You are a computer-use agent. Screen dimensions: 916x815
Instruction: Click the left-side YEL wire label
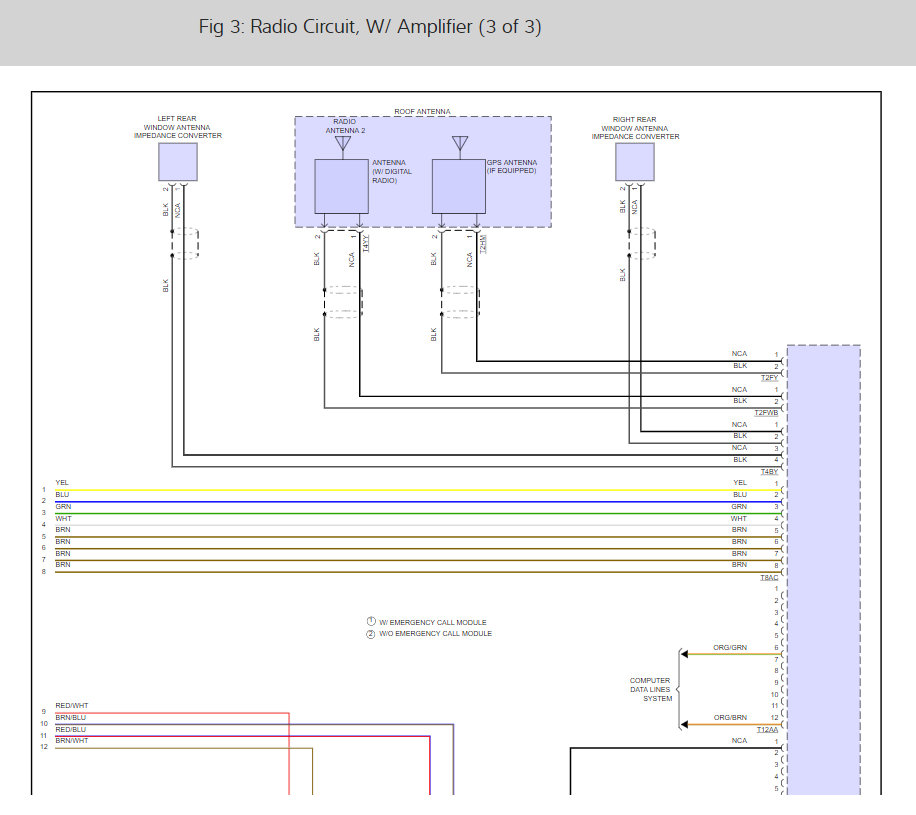62,483
